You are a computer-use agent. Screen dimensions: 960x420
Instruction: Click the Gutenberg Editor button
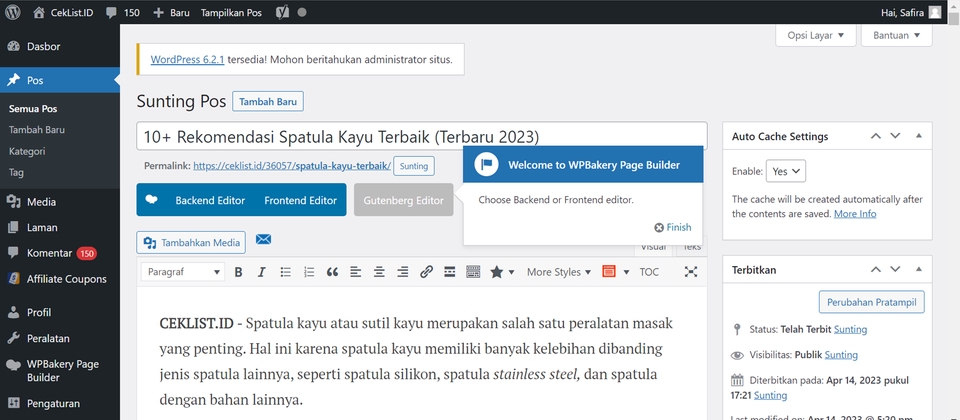pyautogui.click(x=403, y=200)
